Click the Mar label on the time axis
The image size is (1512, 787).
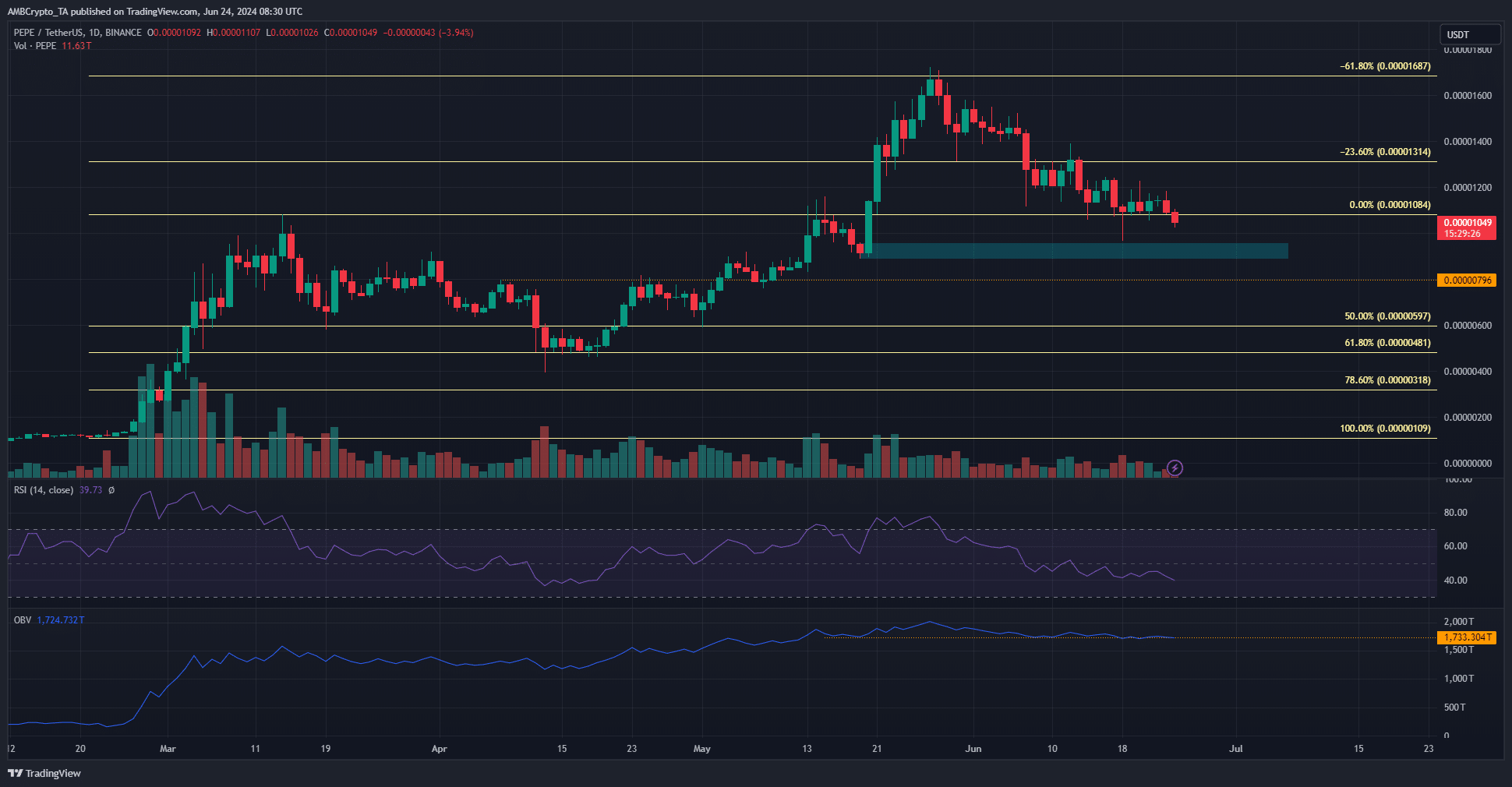pos(168,749)
